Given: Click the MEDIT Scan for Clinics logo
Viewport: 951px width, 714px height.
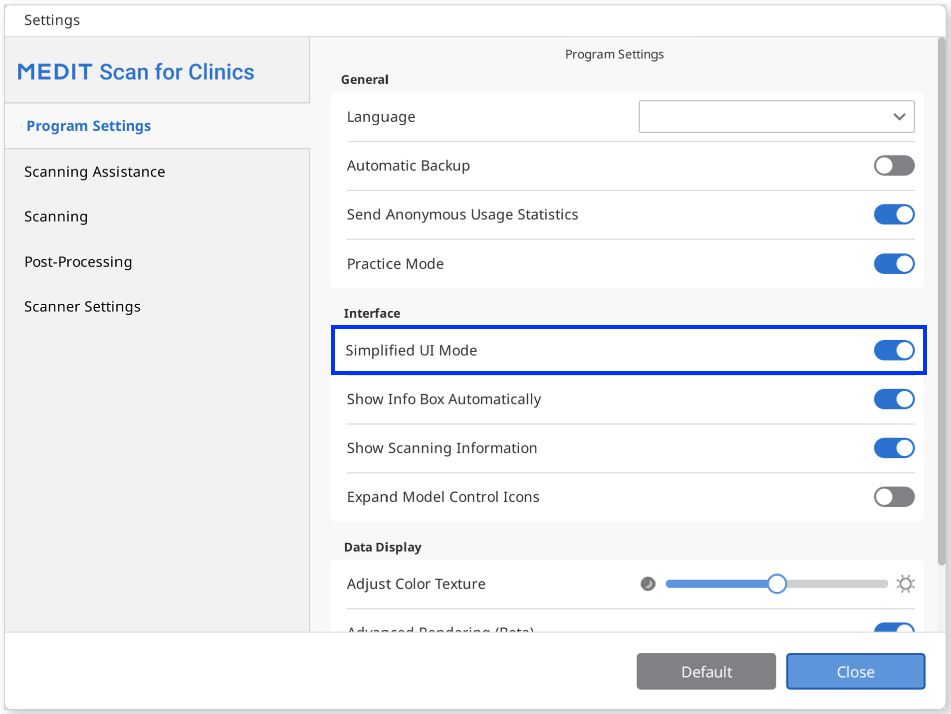Looking at the screenshot, I should point(136,72).
